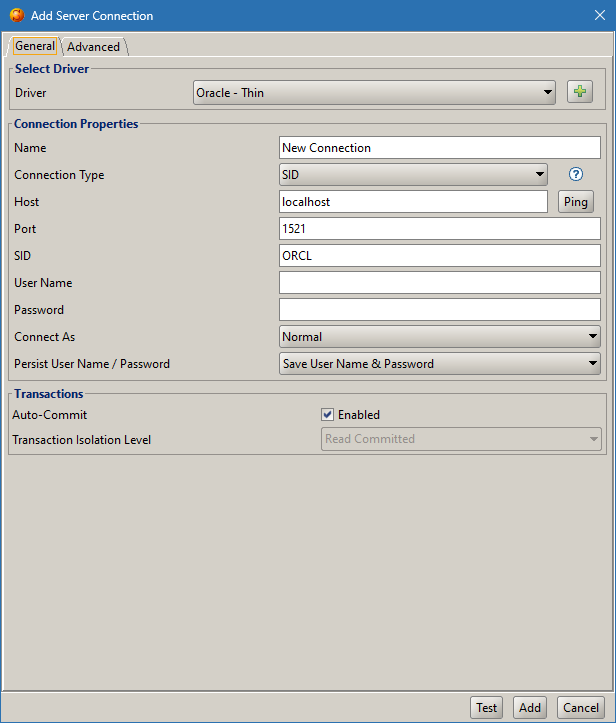Select the General tab

point(35,47)
